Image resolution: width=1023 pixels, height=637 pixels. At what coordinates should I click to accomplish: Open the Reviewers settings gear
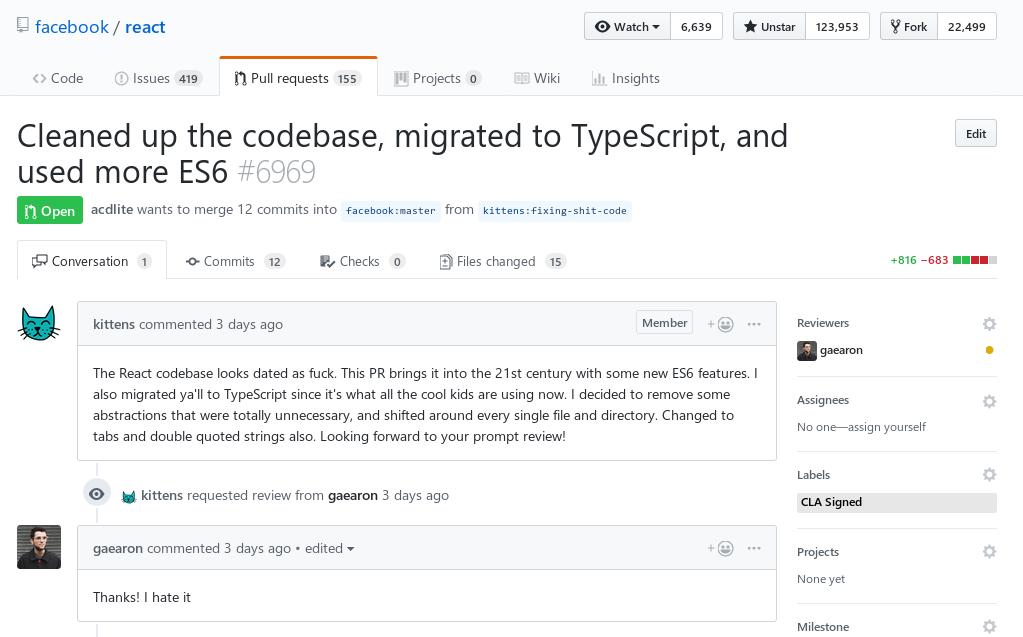(989, 324)
